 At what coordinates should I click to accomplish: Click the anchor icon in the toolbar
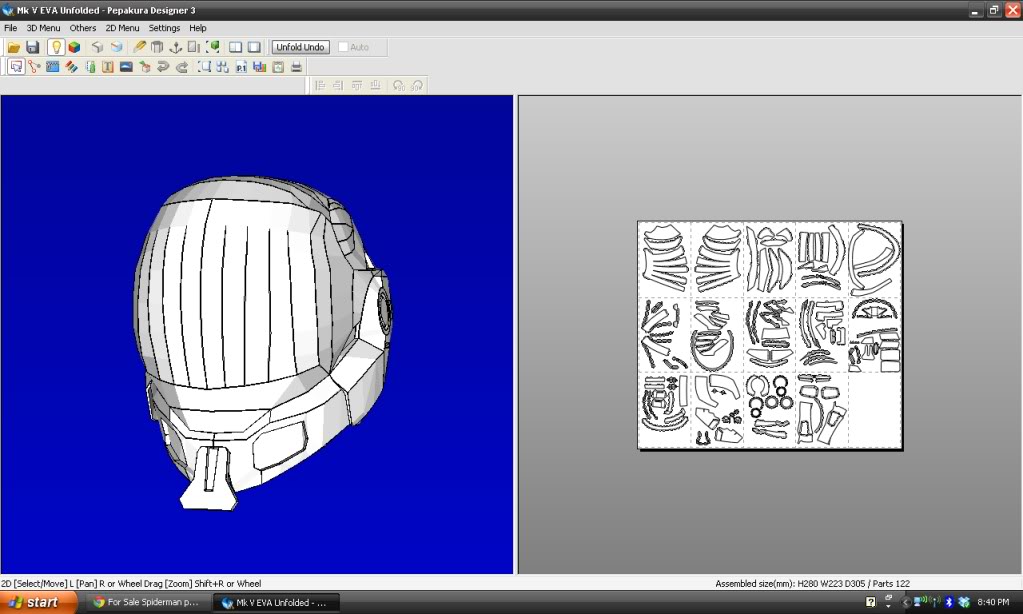(175, 47)
